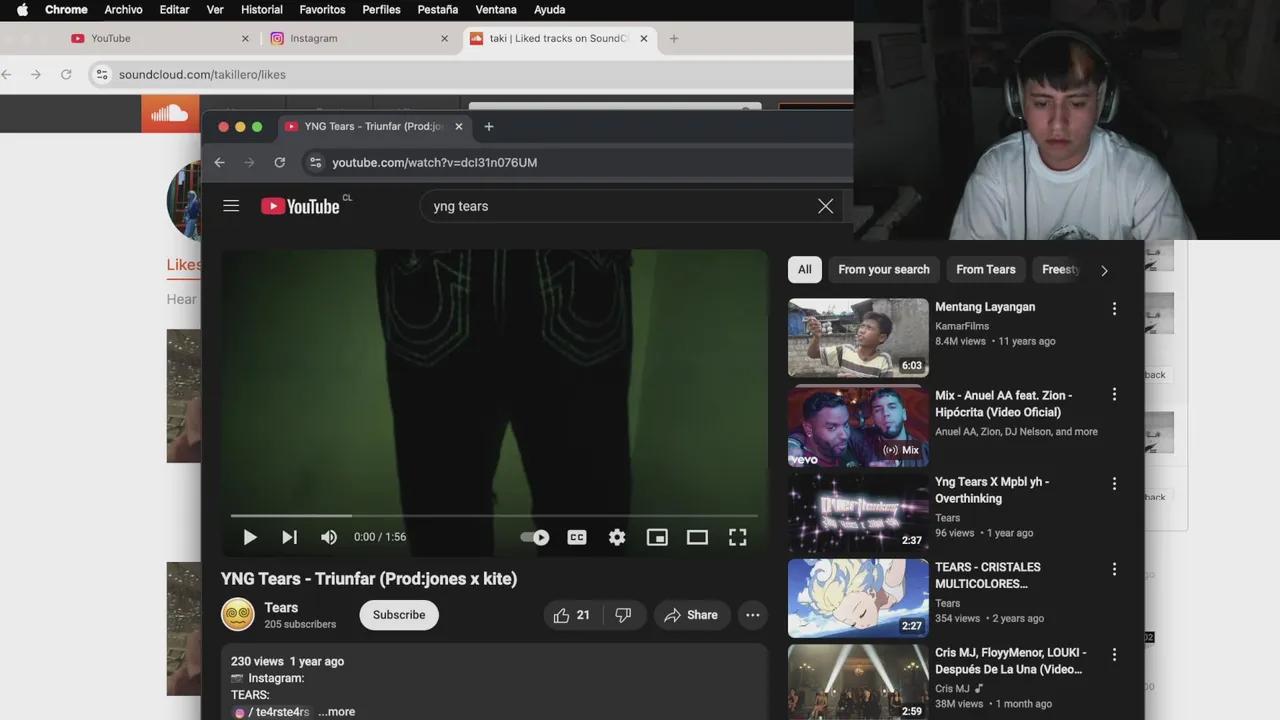Share the YNG Tears video
The height and width of the screenshot is (720, 1280).
click(x=692, y=615)
